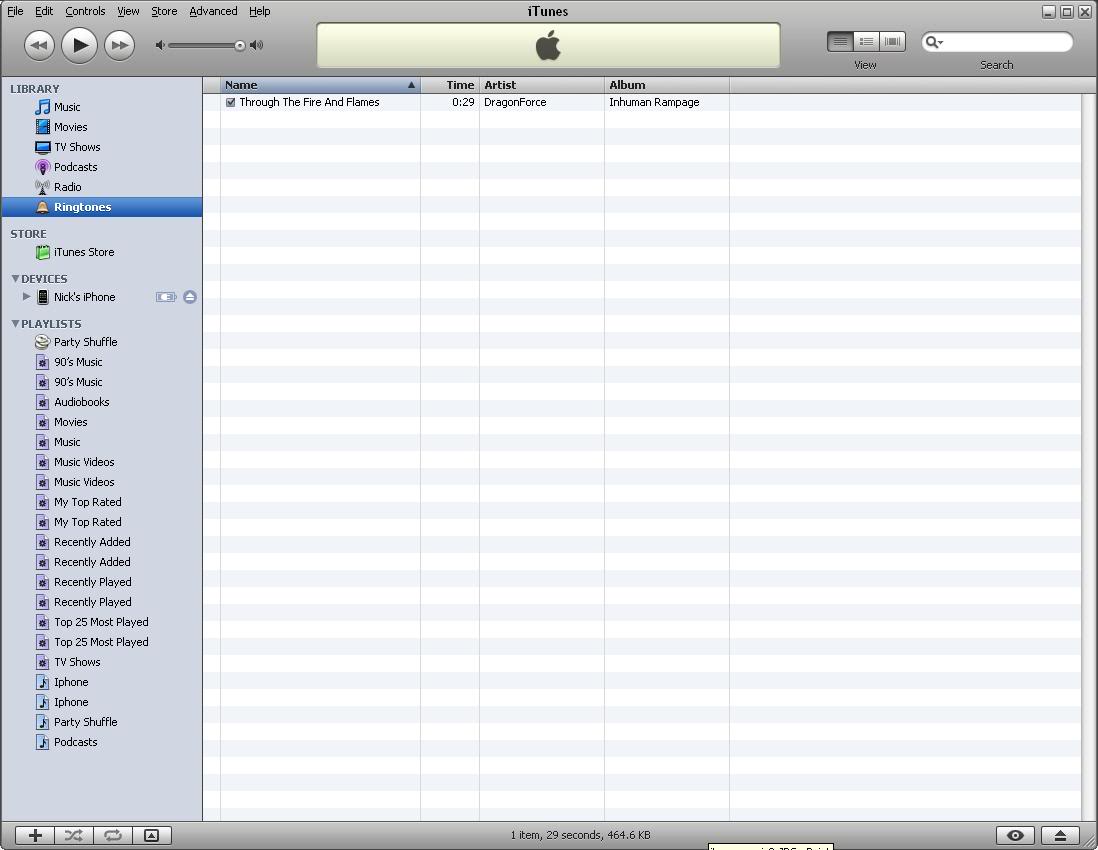Click the volume slider track
Screen dimensions: 1098x850
(203, 46)
